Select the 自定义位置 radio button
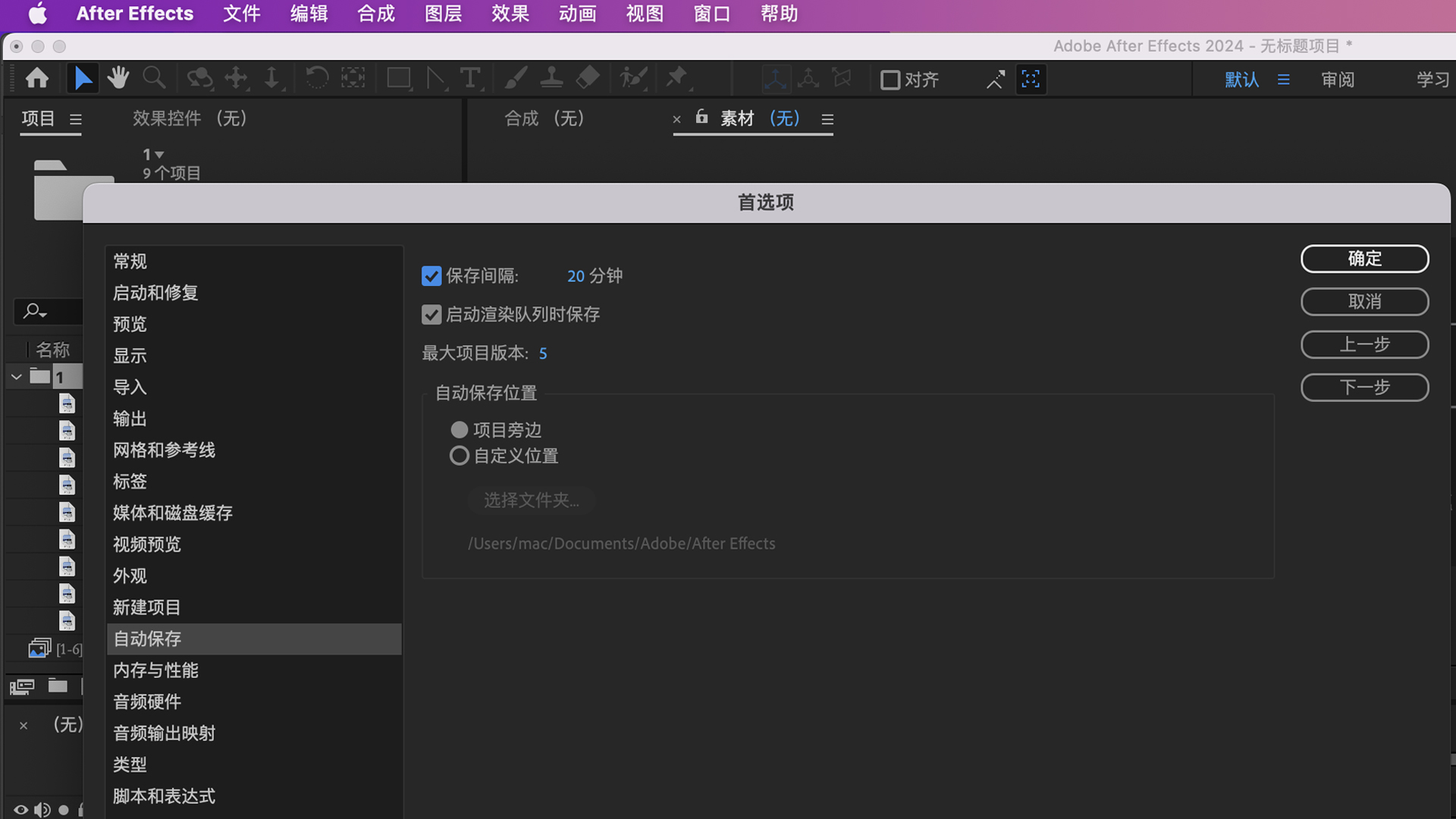 coord(459,455)
